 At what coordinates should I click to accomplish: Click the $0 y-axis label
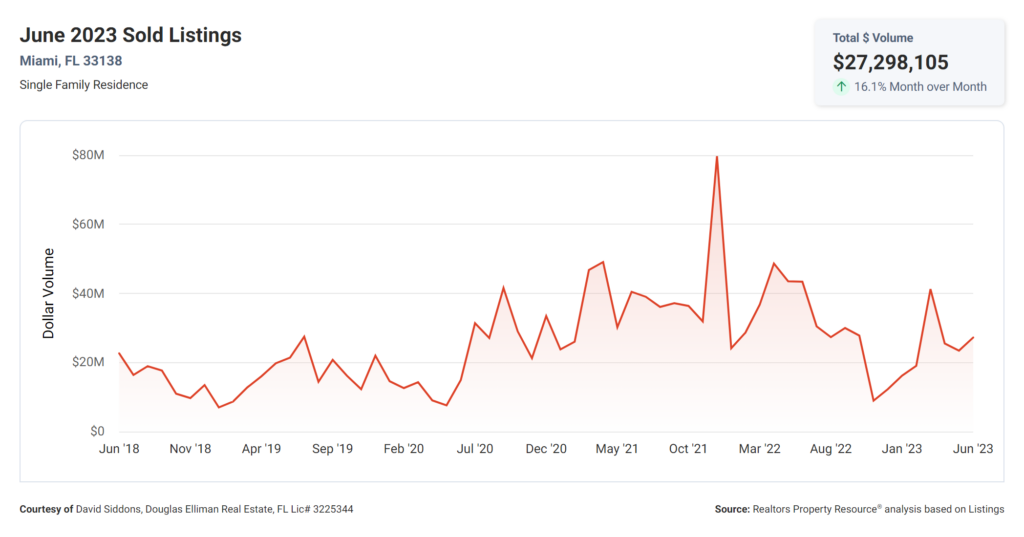[97, 431]
